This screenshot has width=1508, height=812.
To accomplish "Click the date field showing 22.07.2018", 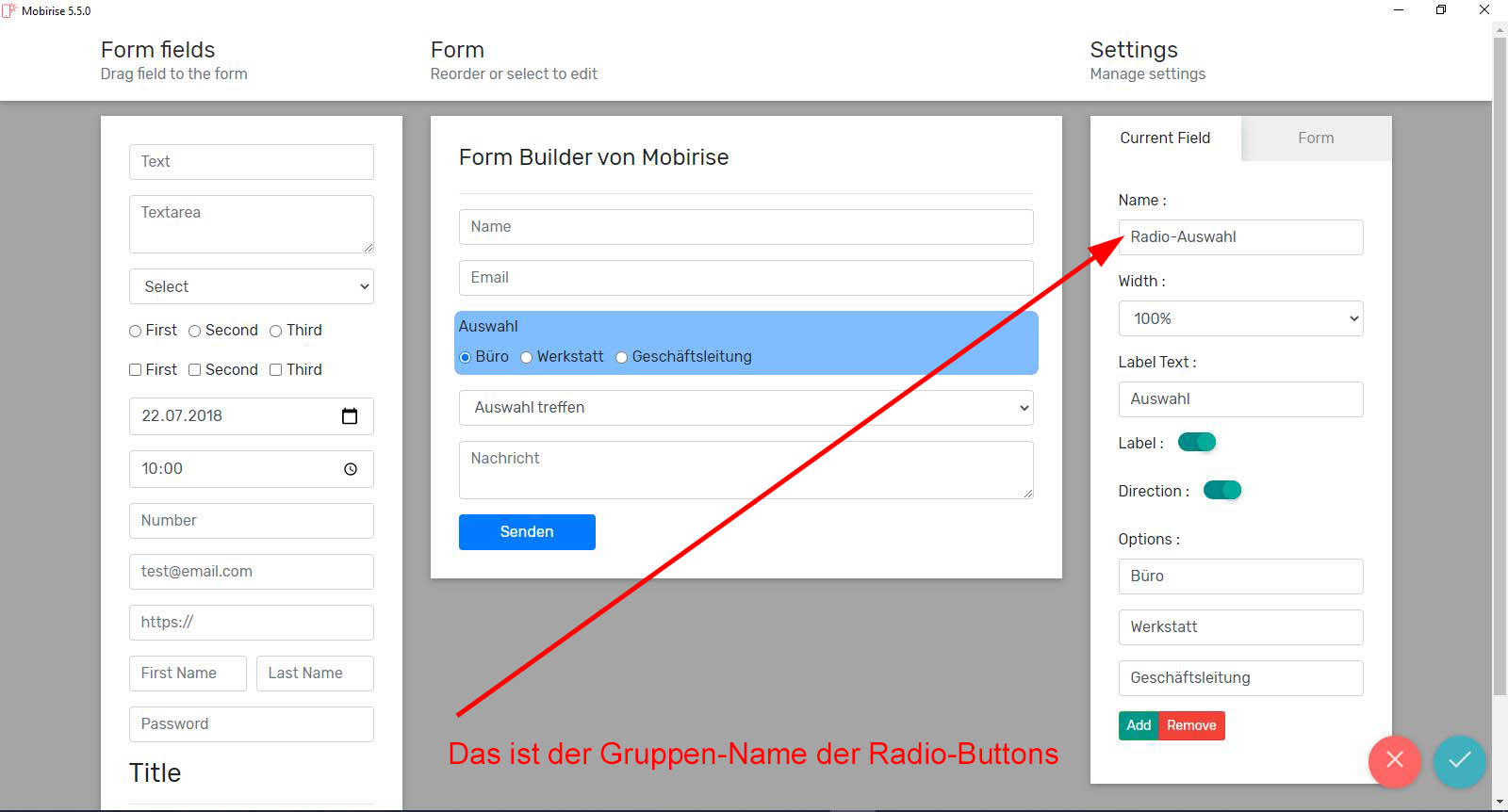I will click(252, 416).
